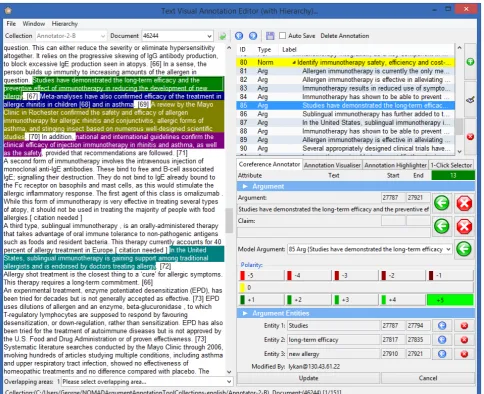Enable the Auto Save checkbox

(283, 36)
